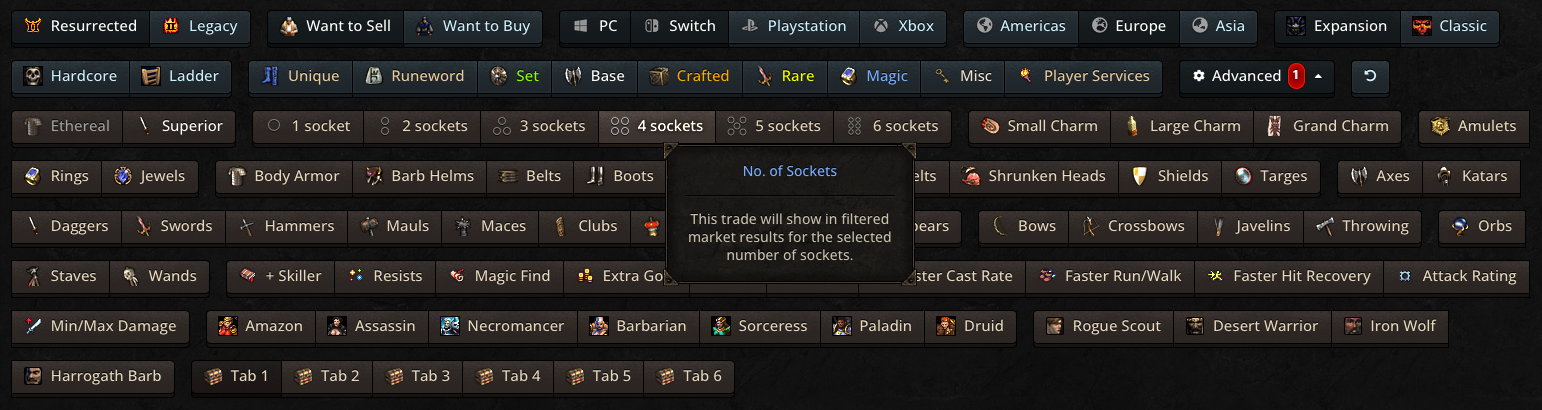The image size is (1542, 410).
Task: Select the Sorceress class portrait icon
Action: coord(721,326)
